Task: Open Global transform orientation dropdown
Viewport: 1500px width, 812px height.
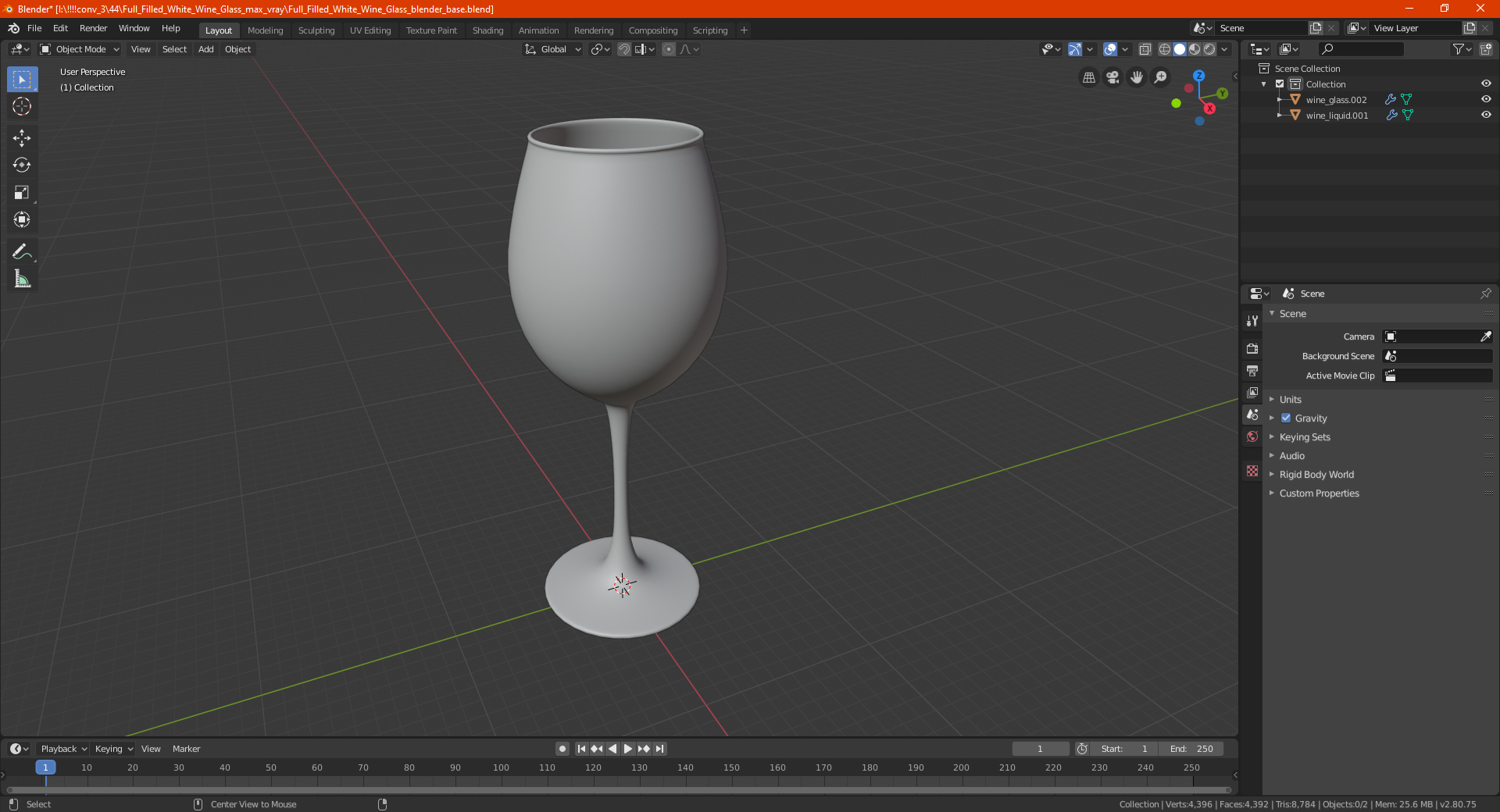Action: [x=552, y=49]
